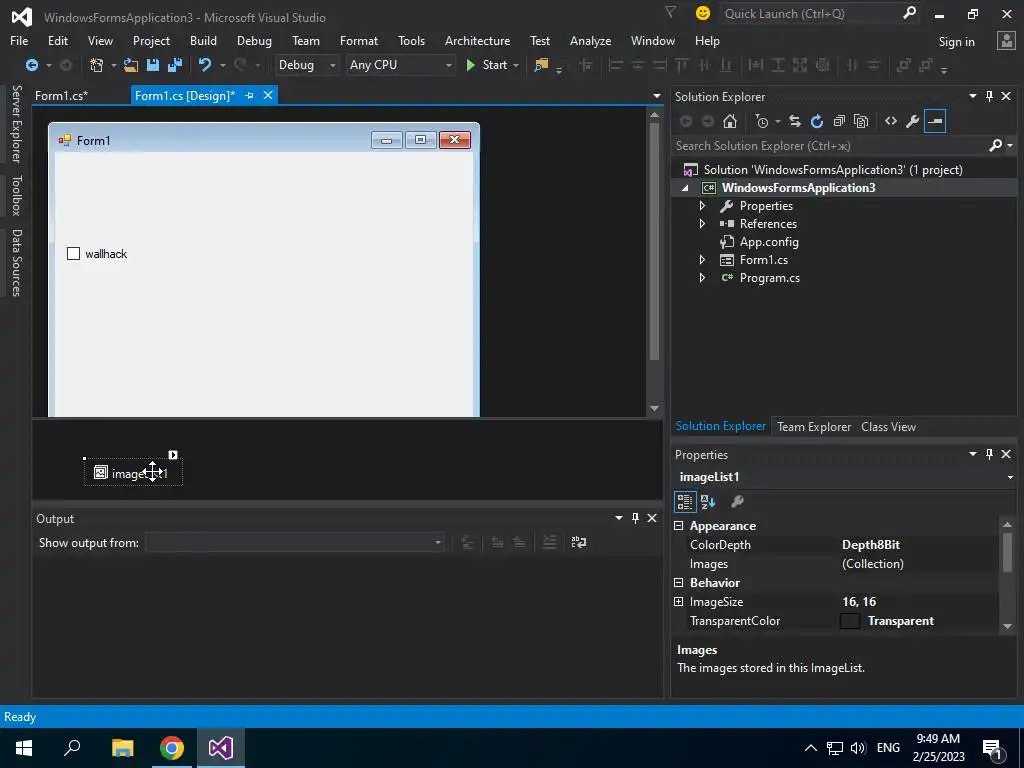Expand the Program.cs node
This screenshot has height=768, width=1024.
(x=702, y=278)
